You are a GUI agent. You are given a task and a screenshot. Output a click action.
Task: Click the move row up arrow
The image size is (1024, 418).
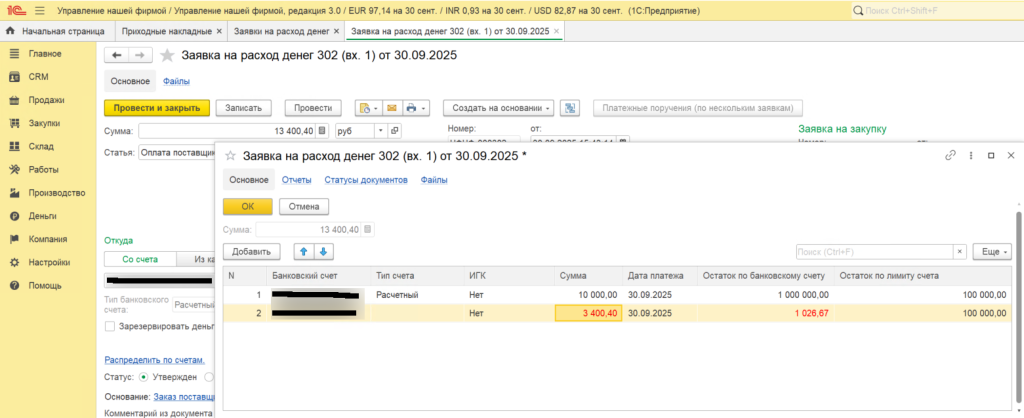tap(302, 252)
